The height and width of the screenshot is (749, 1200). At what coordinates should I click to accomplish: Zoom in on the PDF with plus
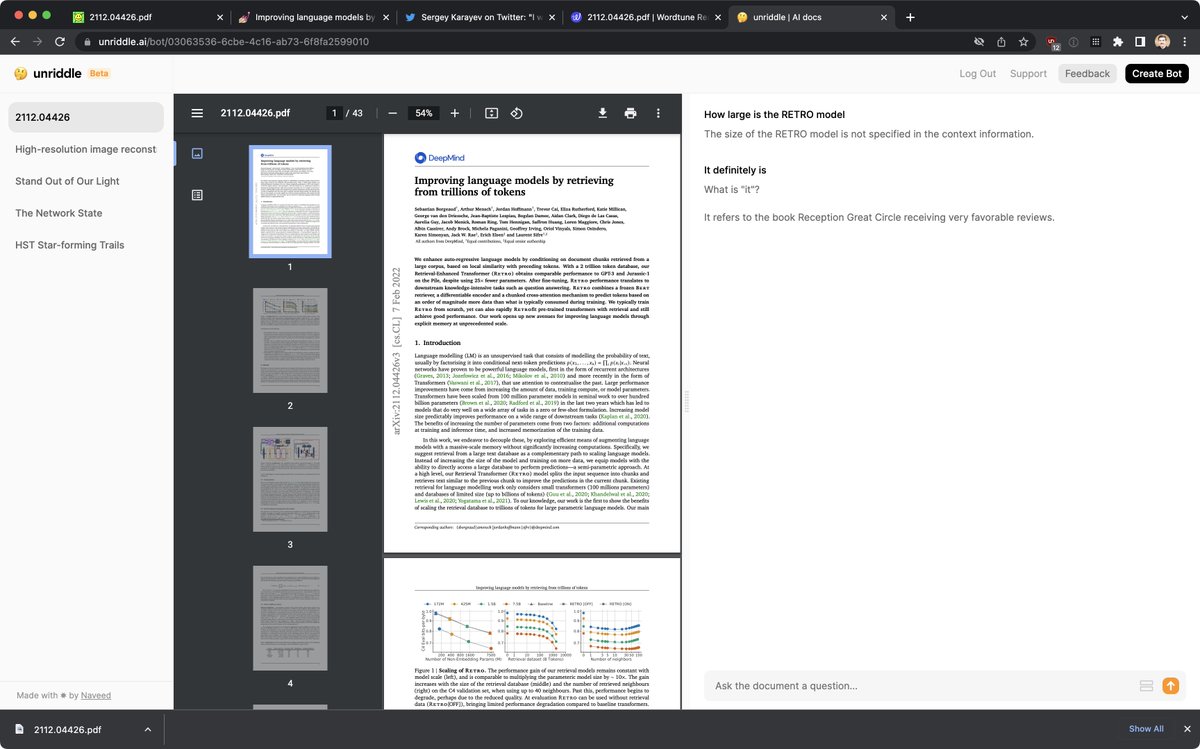pyautogui.click(x=455, y=114)
